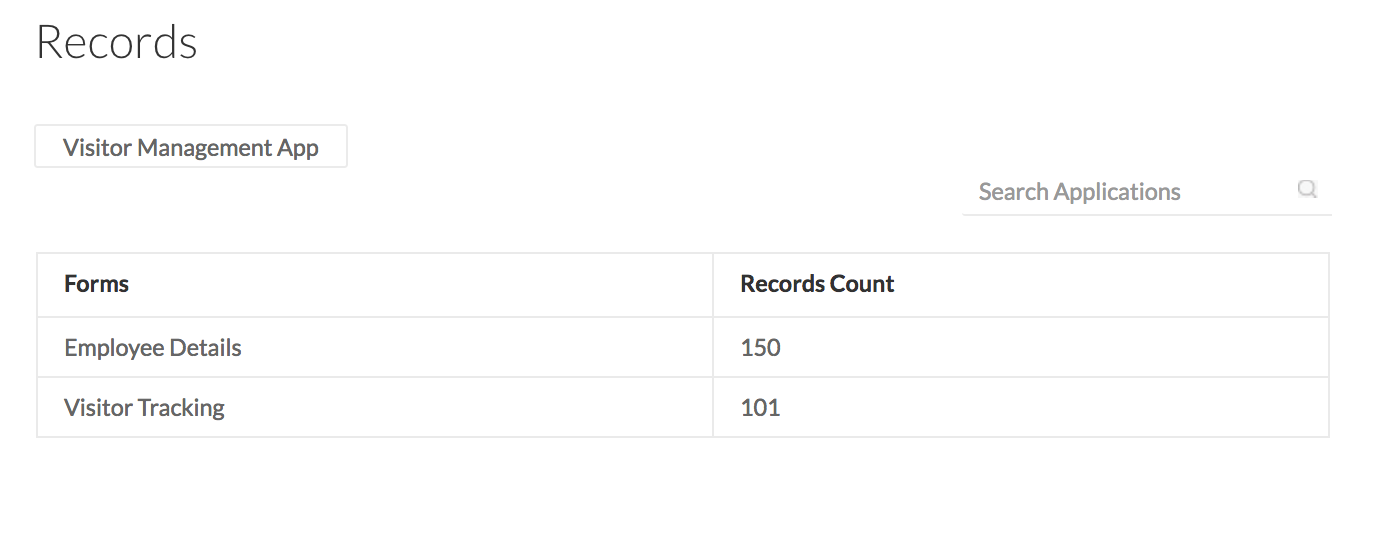Click the Forms column header
This screenshot has width=1392, height=548.
pos(97,284)
